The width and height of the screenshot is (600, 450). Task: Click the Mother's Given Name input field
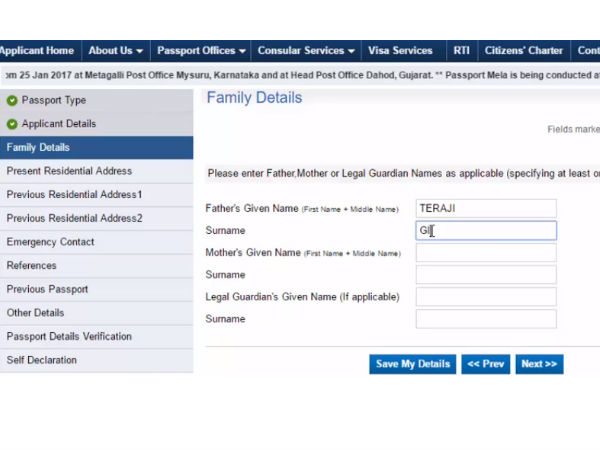485,253
